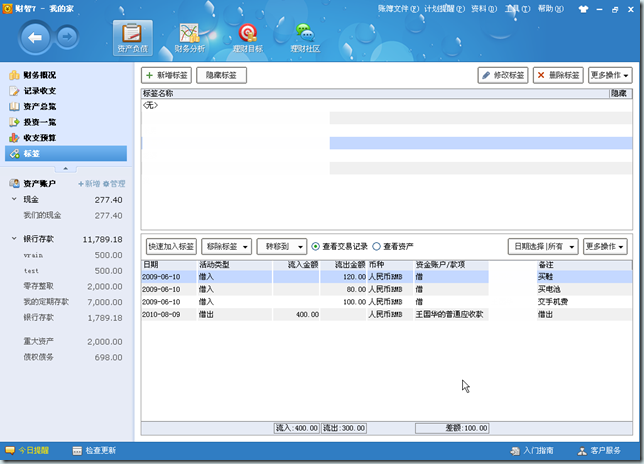Click the 今日提醒 icon in status bar
This screenshot has height=464, width=644.
pyautogui.click(x=10, y=450)
